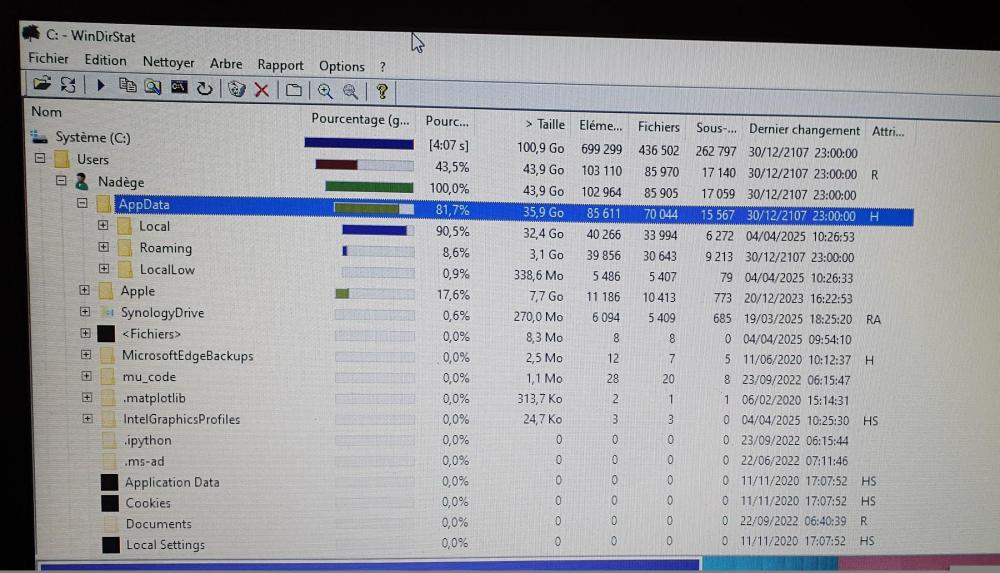Click the black Local Settings icon
This screenshot has height=573, width=1000.
tap(111, 544)
